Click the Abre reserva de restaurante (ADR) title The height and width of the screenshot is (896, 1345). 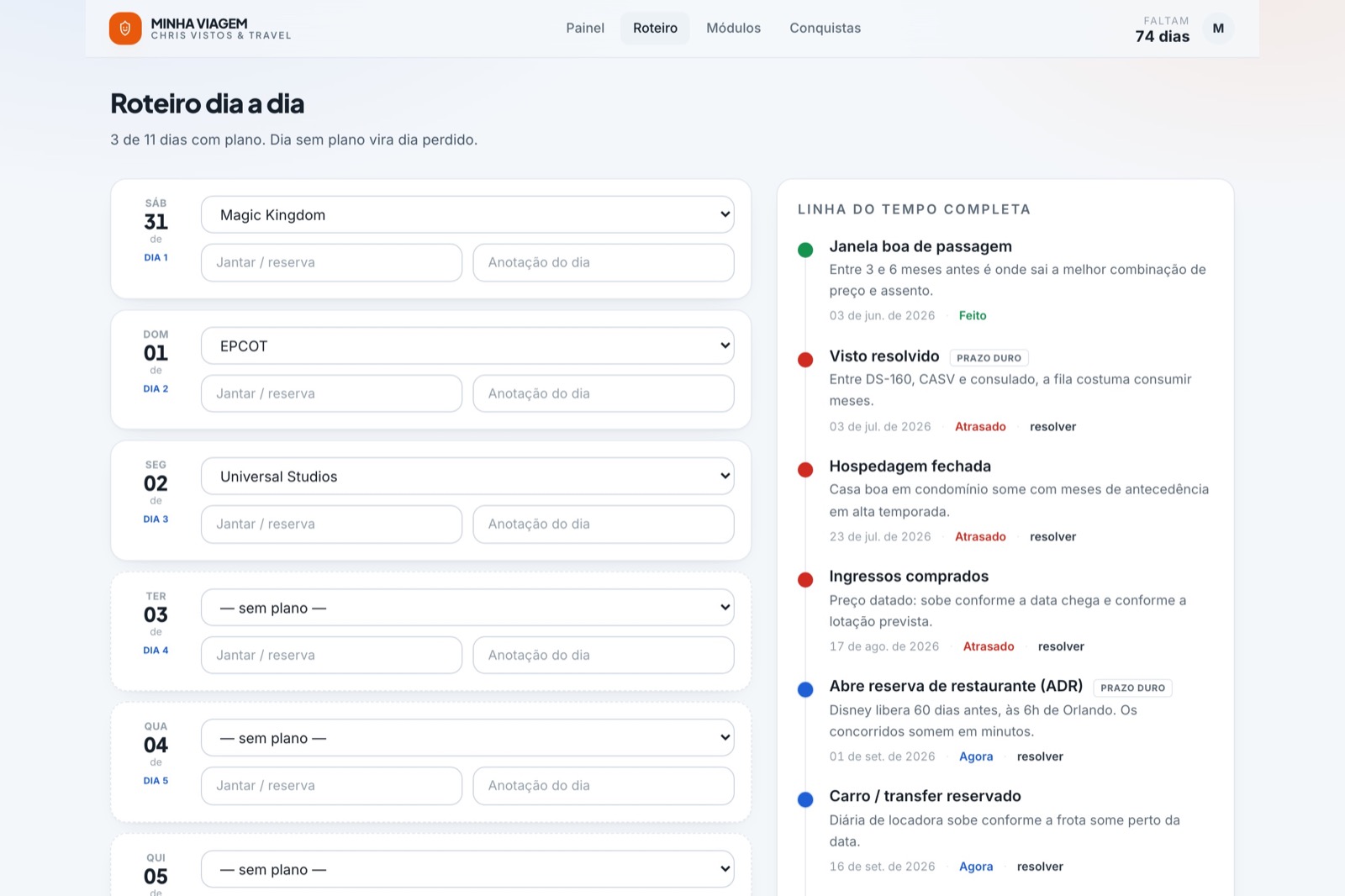pyautogui.click(x=956, y=686)
